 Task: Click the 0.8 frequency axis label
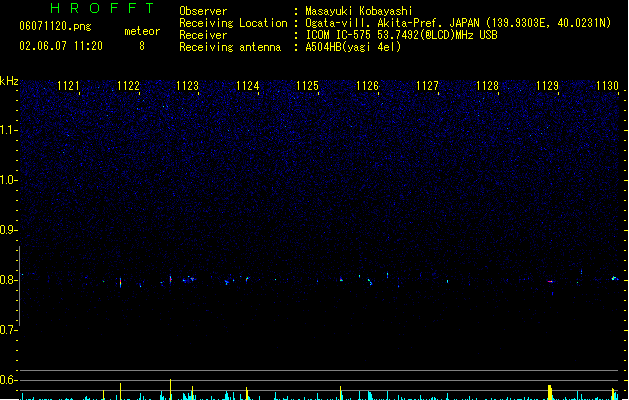click(8, 280)
